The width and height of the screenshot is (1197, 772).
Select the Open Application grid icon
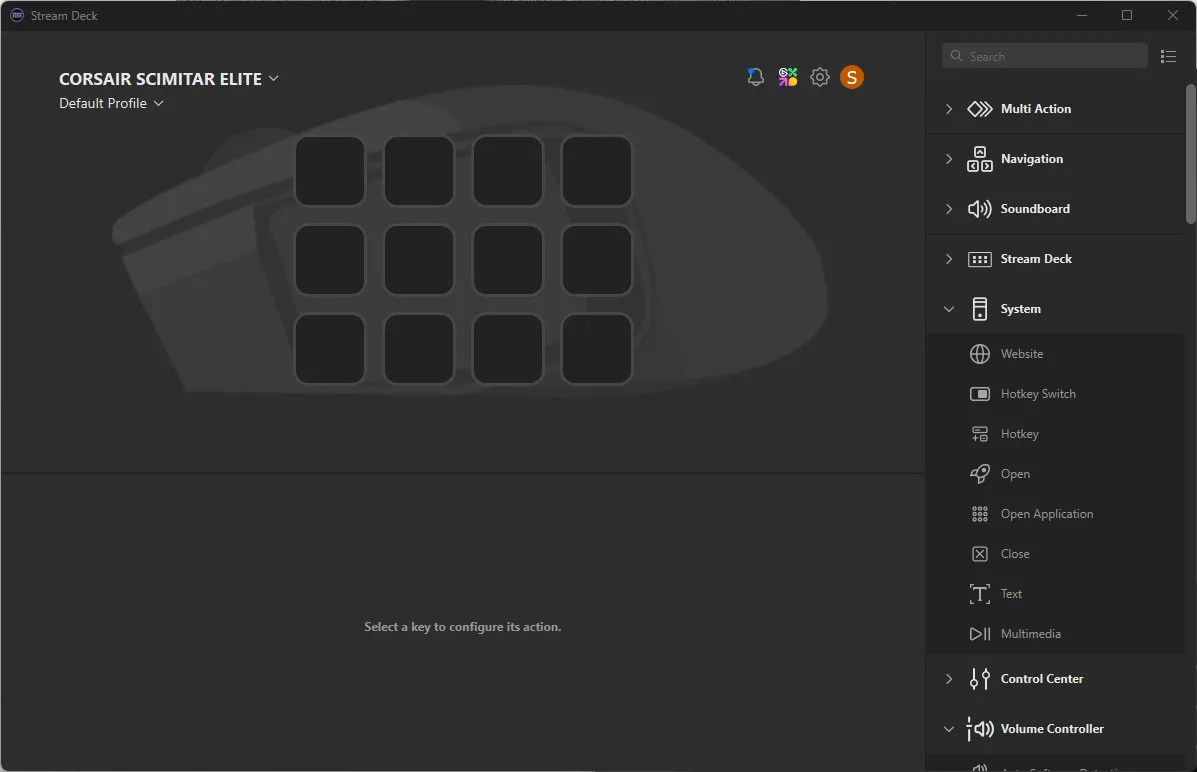tap(979, 514)
